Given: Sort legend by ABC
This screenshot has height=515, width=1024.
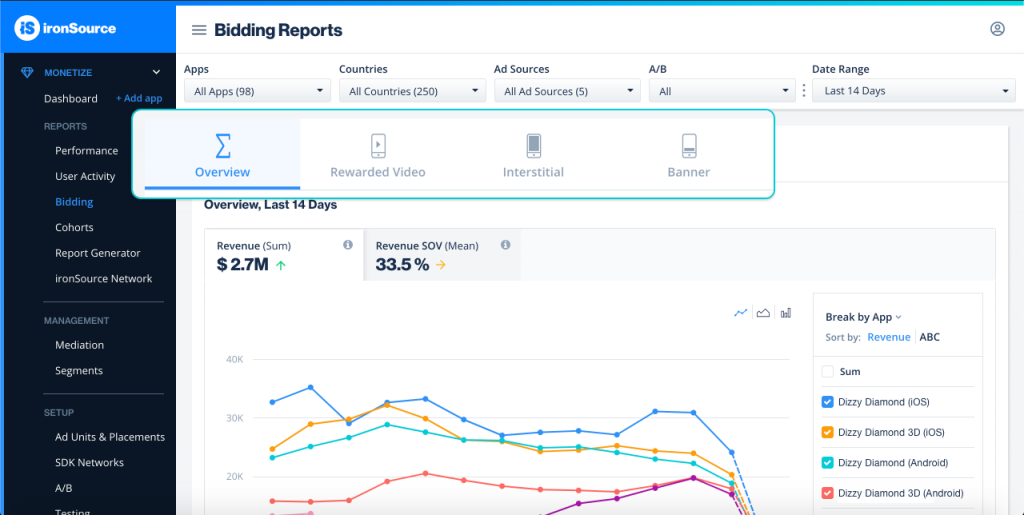Looking at the screenshot, I should click(929, 337).
